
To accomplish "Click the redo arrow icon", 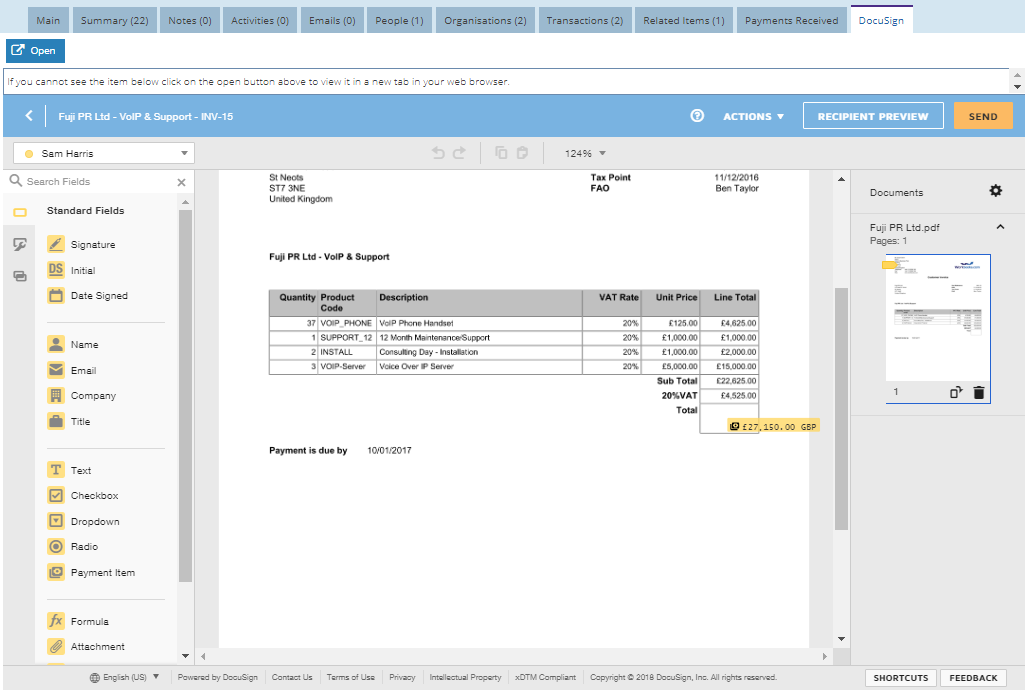I will 460,153.
